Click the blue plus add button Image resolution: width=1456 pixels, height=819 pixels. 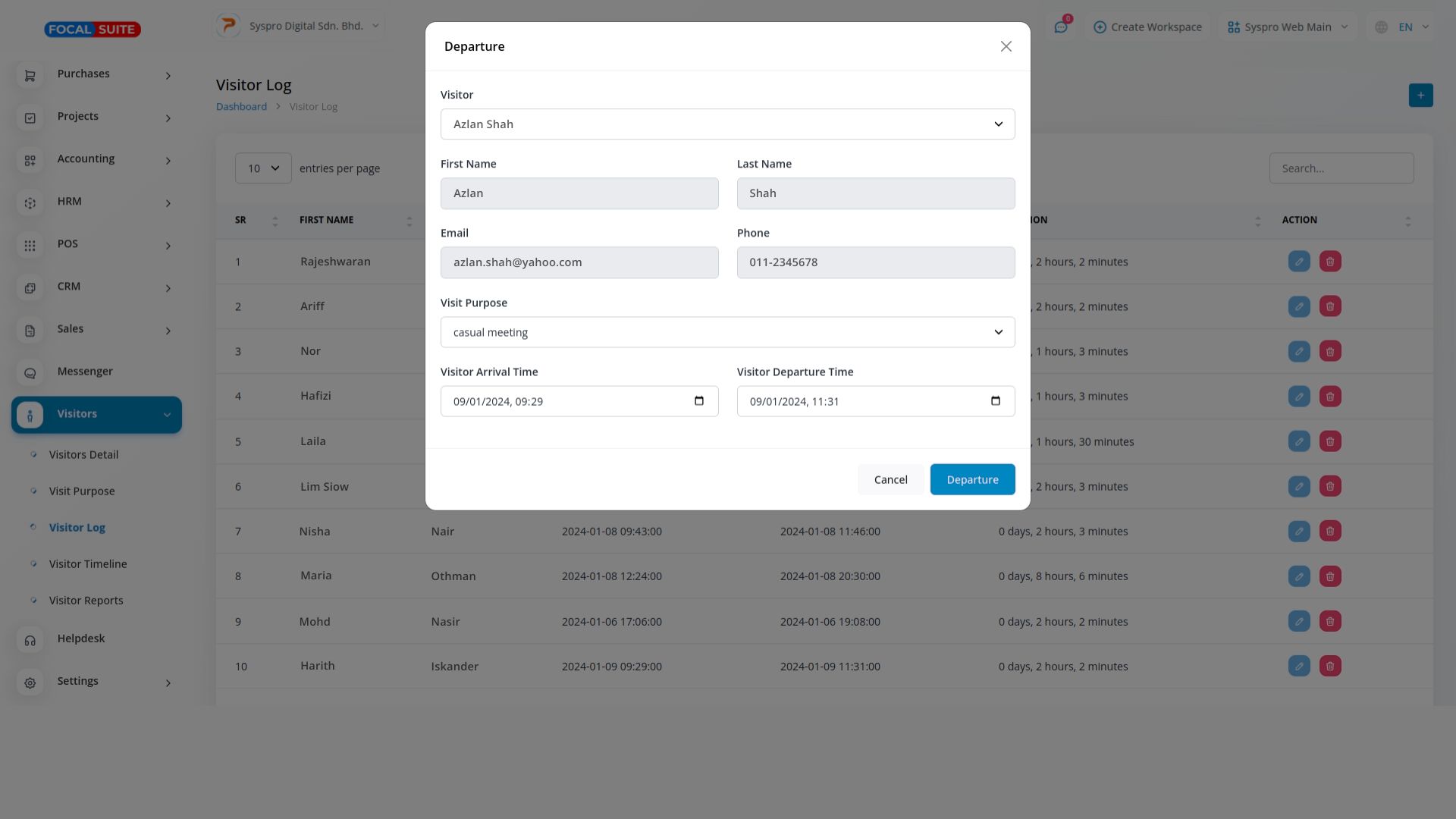1420,96
